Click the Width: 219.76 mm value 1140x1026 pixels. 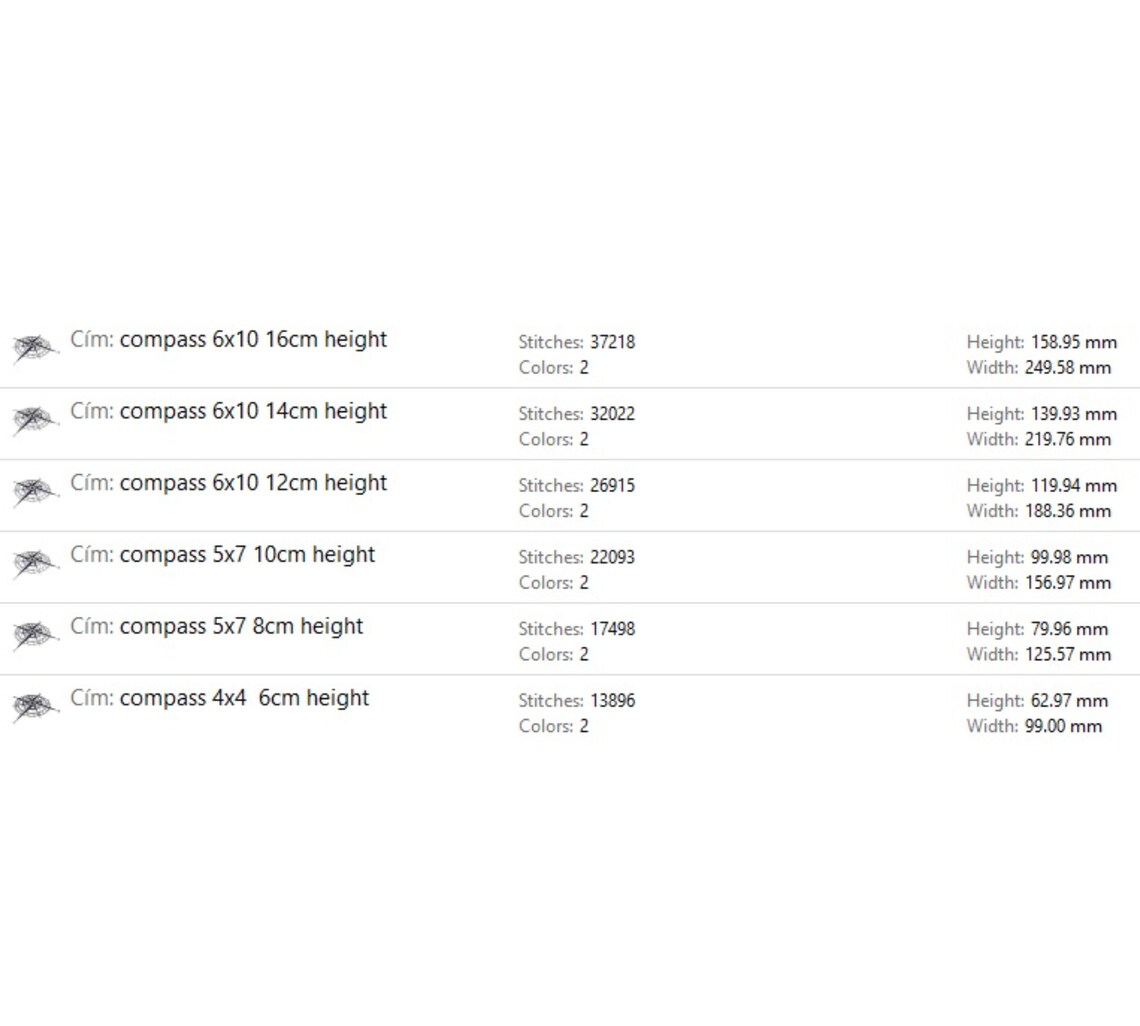[1067, 439]
